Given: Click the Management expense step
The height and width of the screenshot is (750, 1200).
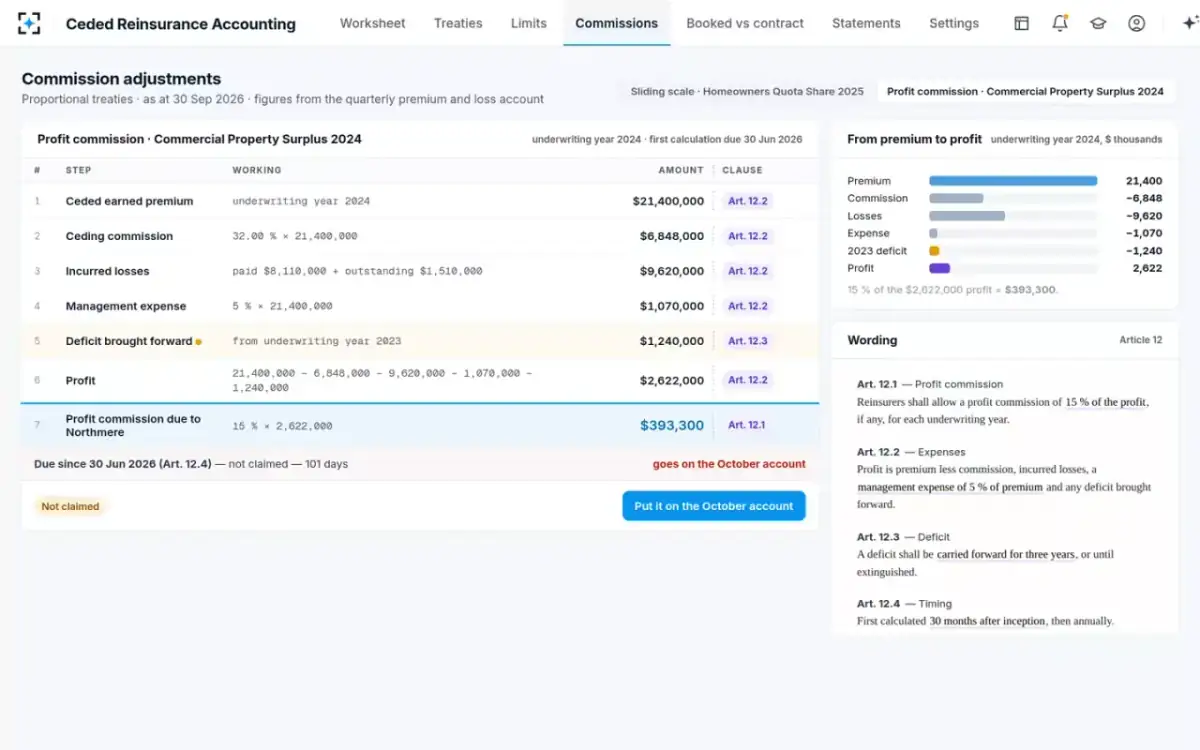Looking at the screenshot, I should (126, 306).
